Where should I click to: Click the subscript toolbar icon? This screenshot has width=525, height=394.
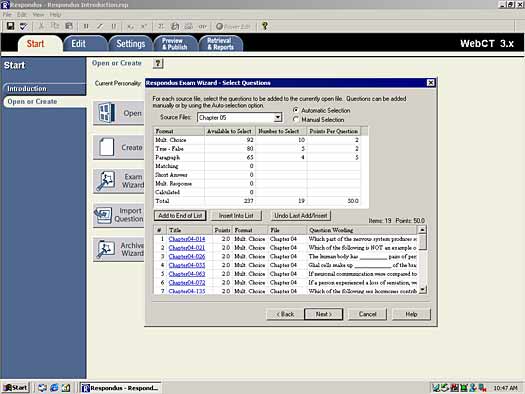pos(130,26)
